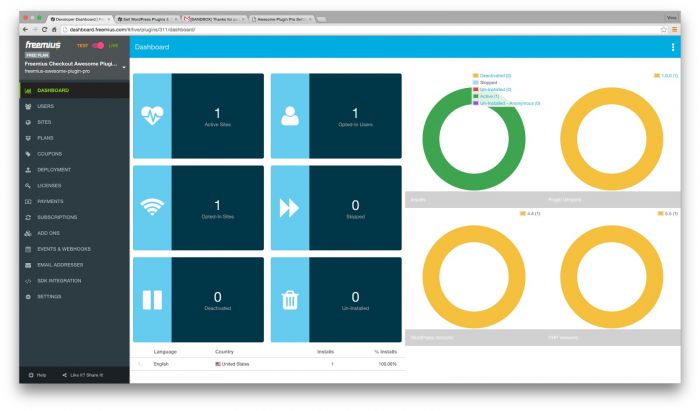Click the heartbeat icon on Active Sites card
Viewport: 700px width, 411px height.
pos(152,116)
